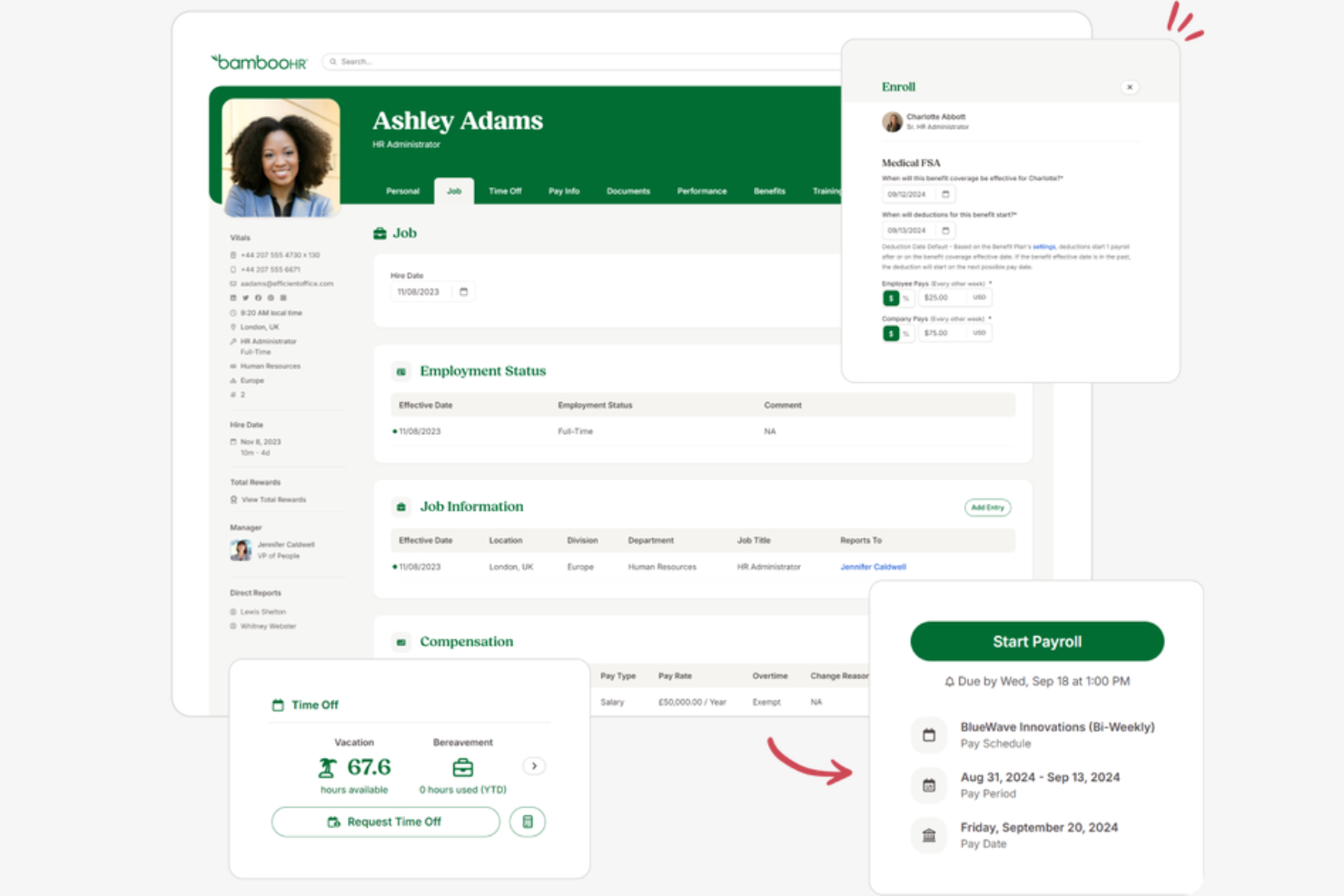Open the Benefit Plan's settings link
Screen dimensions: 1344x896
(1043, 245)
